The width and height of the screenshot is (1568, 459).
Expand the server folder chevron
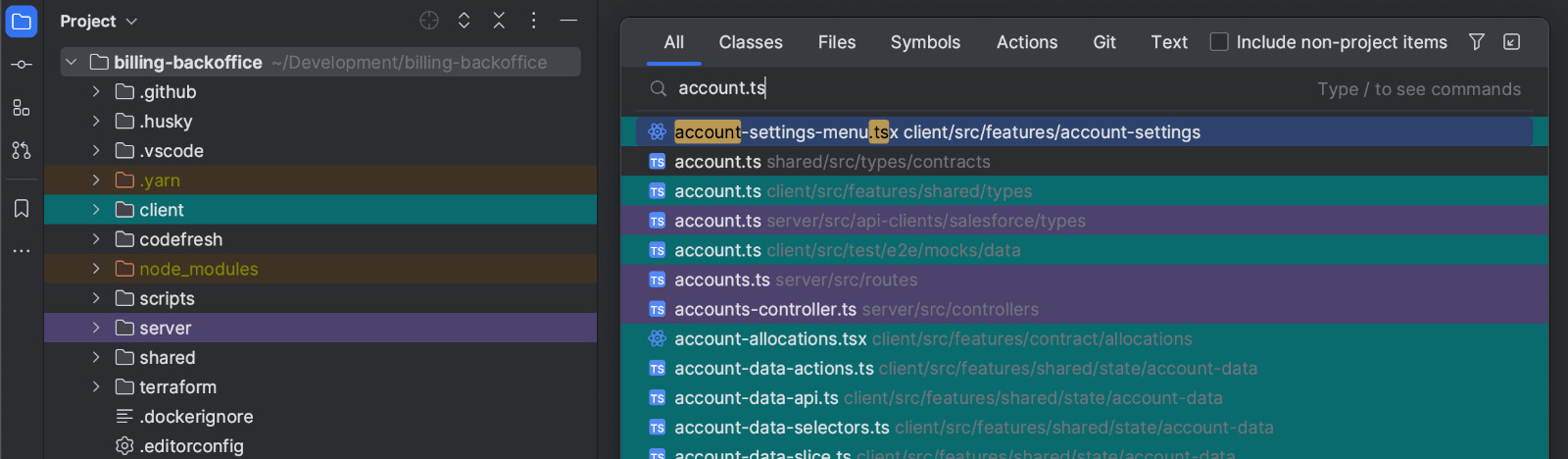coord(96,328)
